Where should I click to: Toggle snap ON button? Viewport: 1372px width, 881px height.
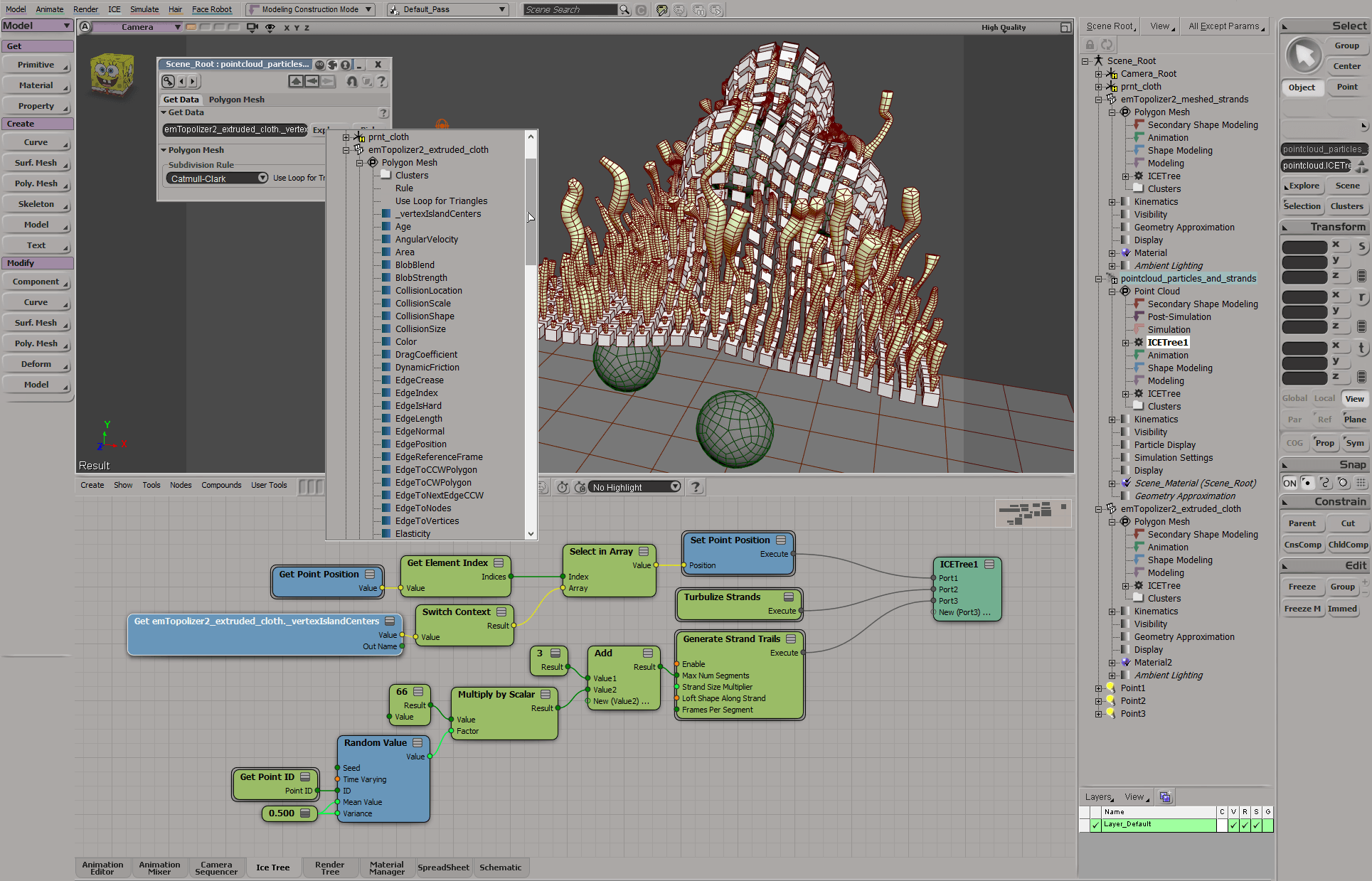(1289, 483)
